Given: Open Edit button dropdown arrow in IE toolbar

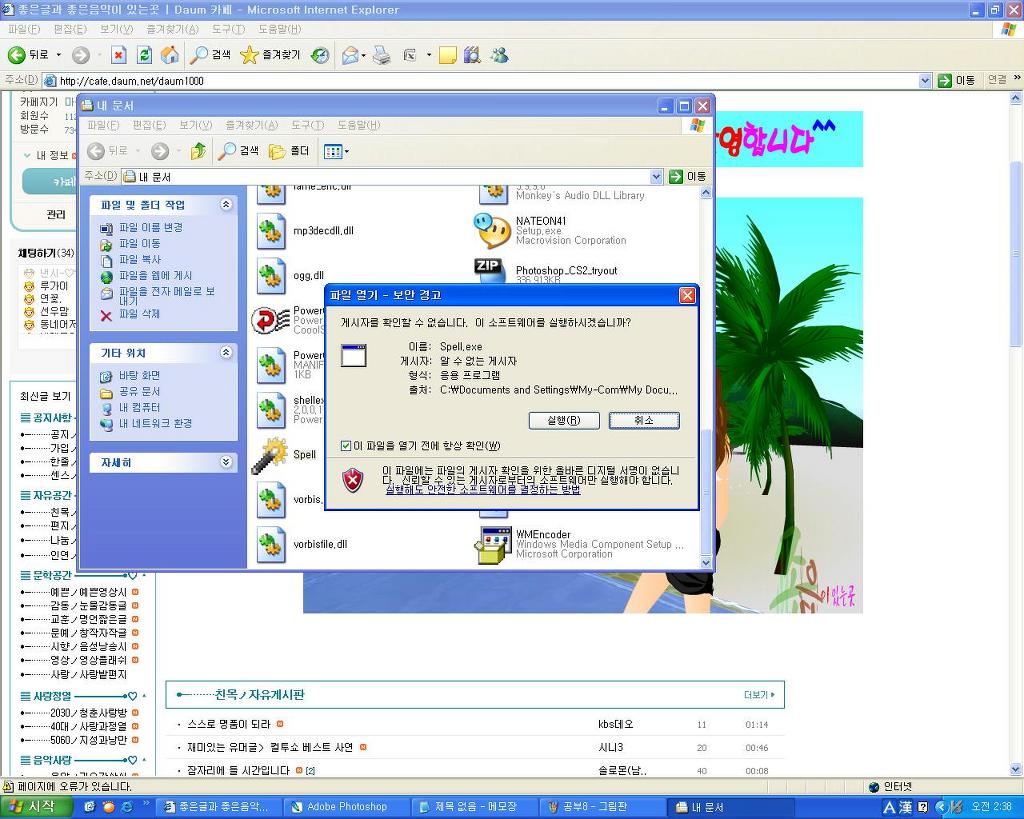Looking at the screenshot, I should pyautogui.click(x=429, y=55).
